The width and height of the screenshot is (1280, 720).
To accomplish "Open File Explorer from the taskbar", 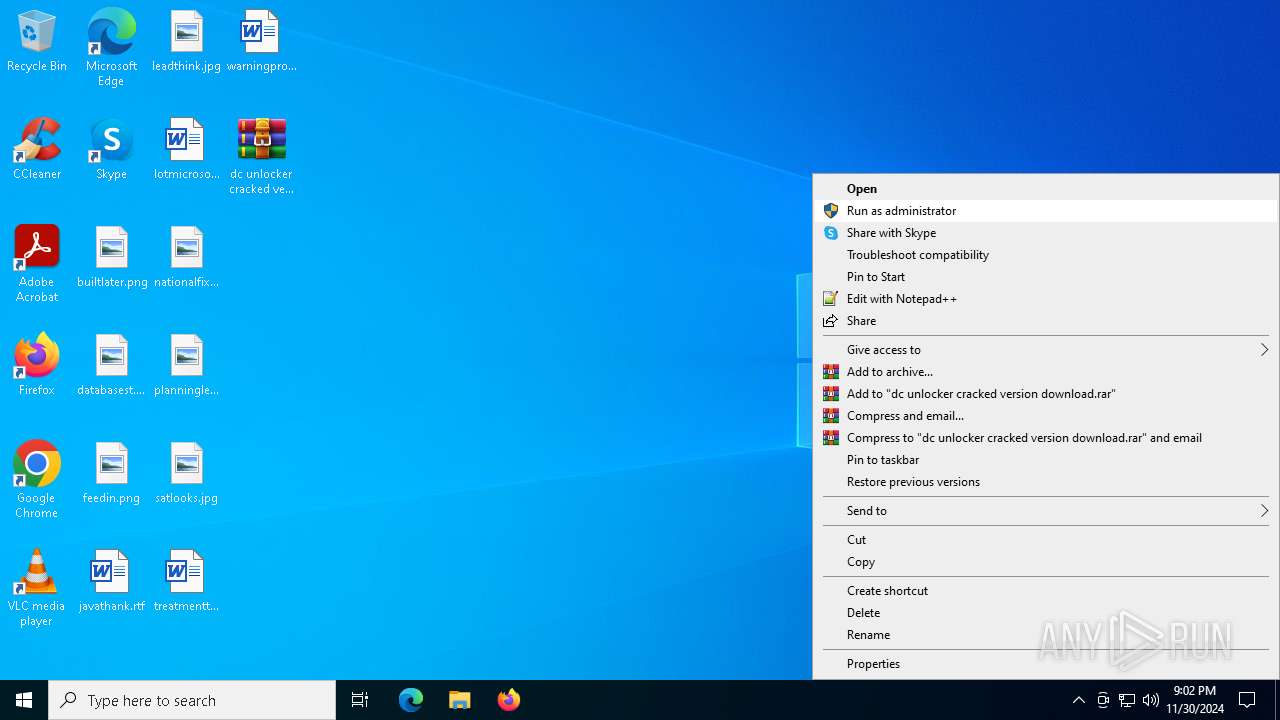I will pyautogui.click(x=460, y=700).
